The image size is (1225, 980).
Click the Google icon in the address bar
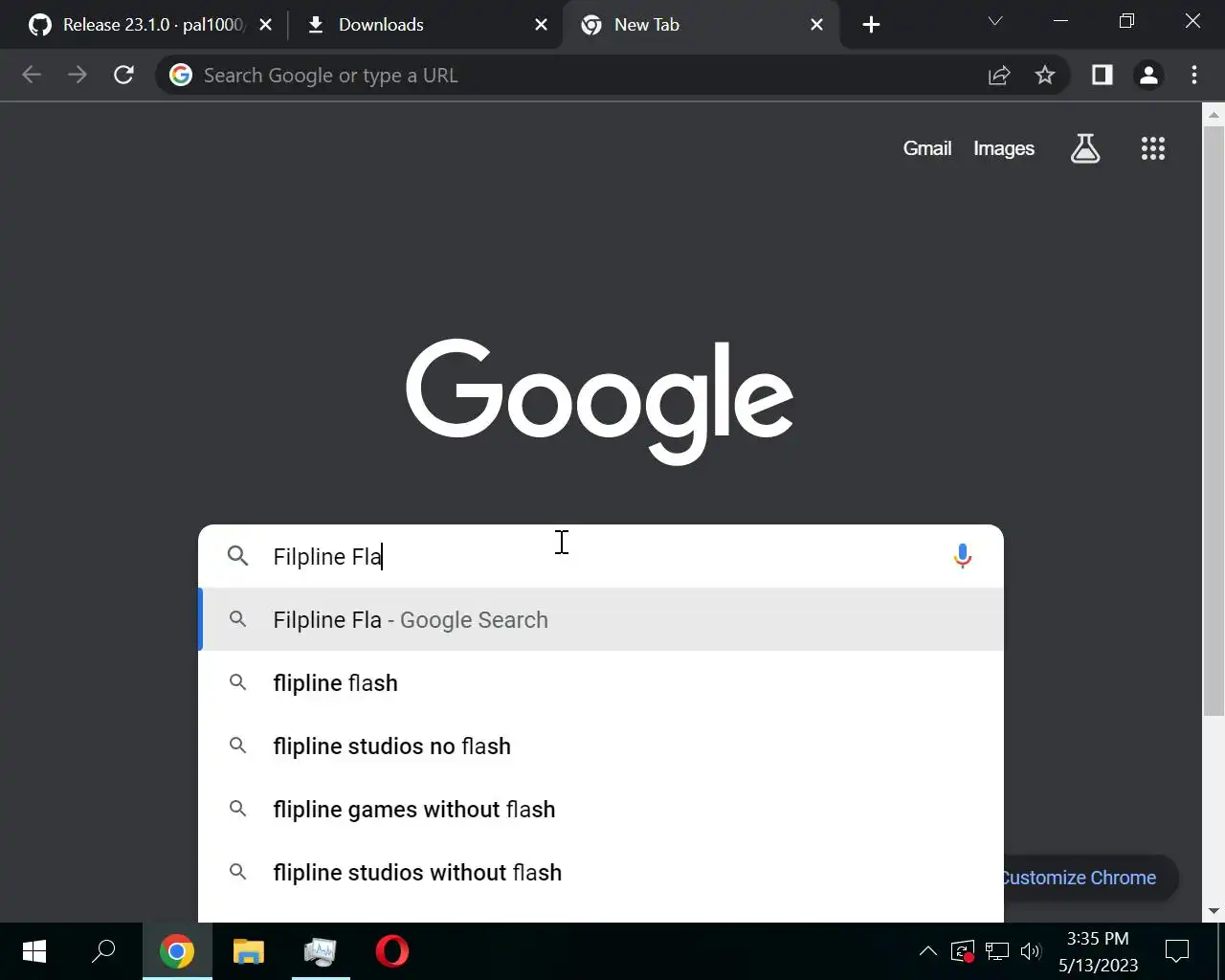coord(181,75)
